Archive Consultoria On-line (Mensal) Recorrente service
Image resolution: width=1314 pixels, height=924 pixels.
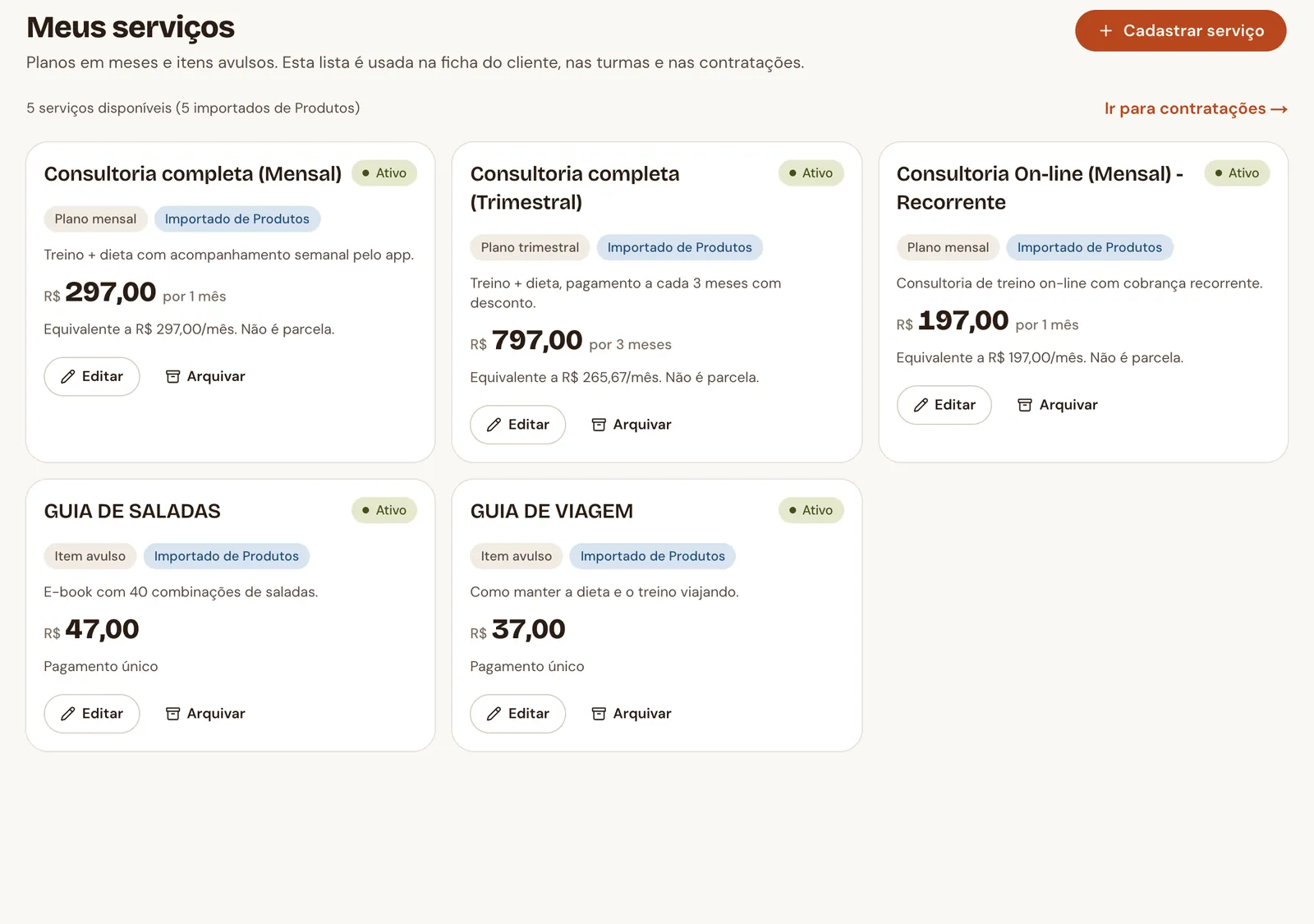(1058, 405)
